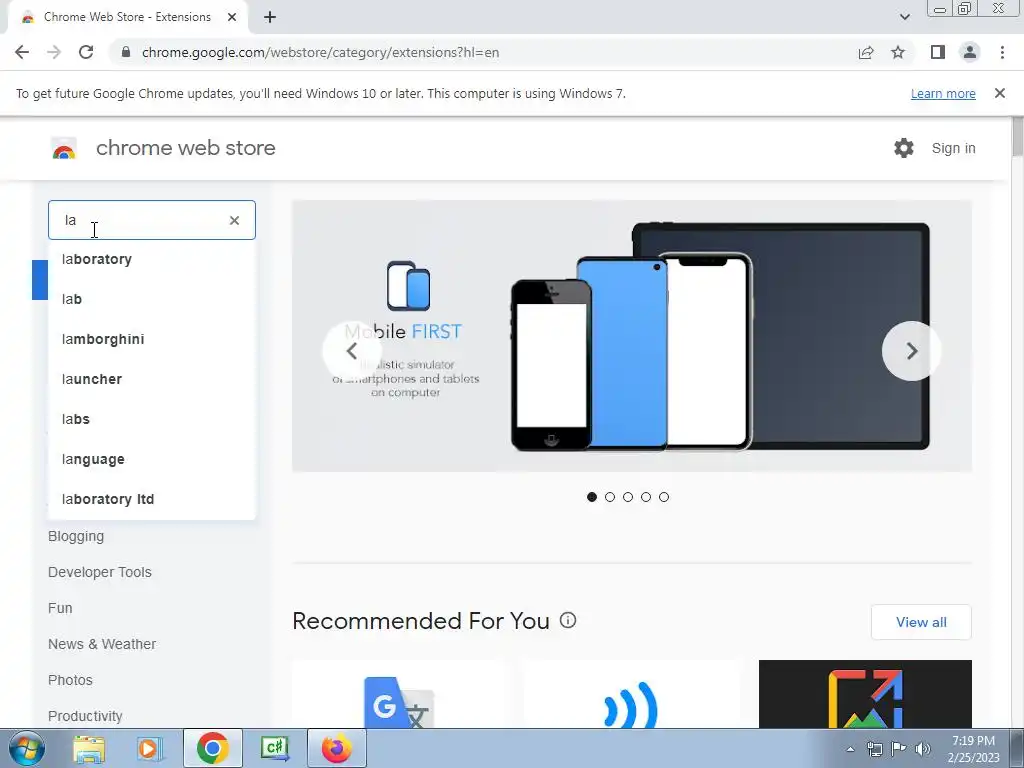This screenshot has width=1024, height=768.
Task: Switch to the C# taskbar app
Action: (x=274, y=748)
